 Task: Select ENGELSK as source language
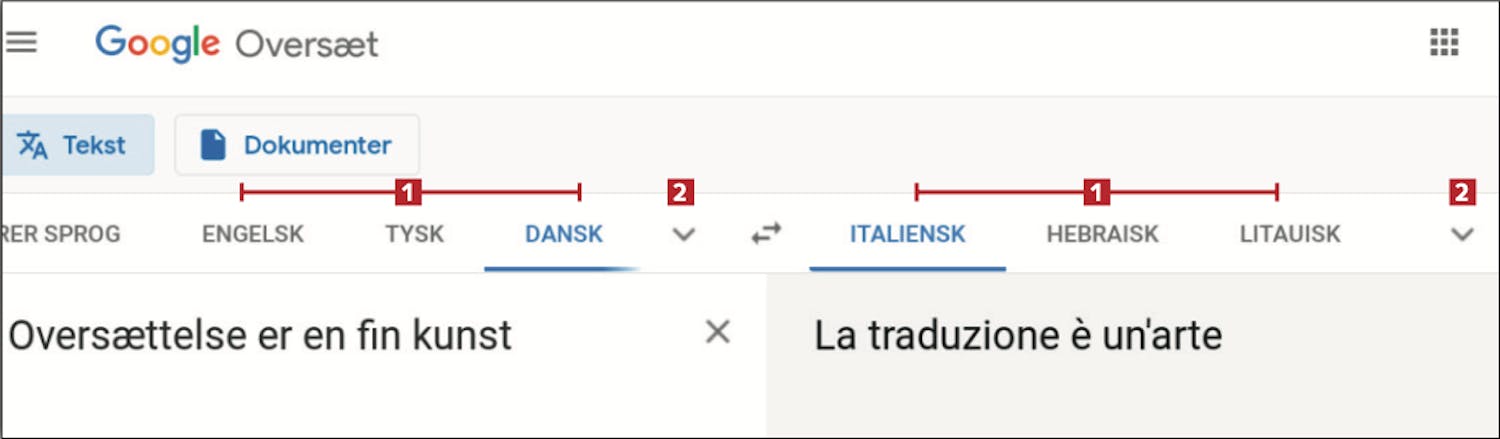[x=253, y=235]
